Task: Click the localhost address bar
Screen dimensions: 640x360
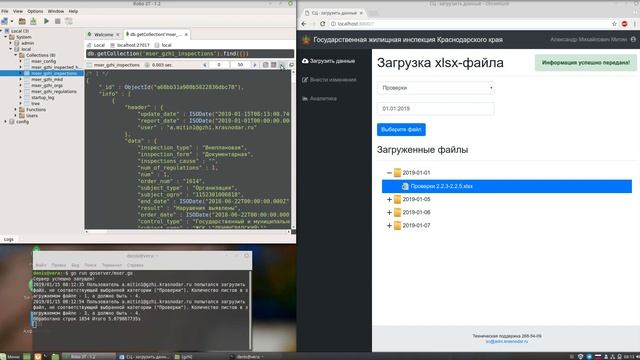Action: click(469, 24)
